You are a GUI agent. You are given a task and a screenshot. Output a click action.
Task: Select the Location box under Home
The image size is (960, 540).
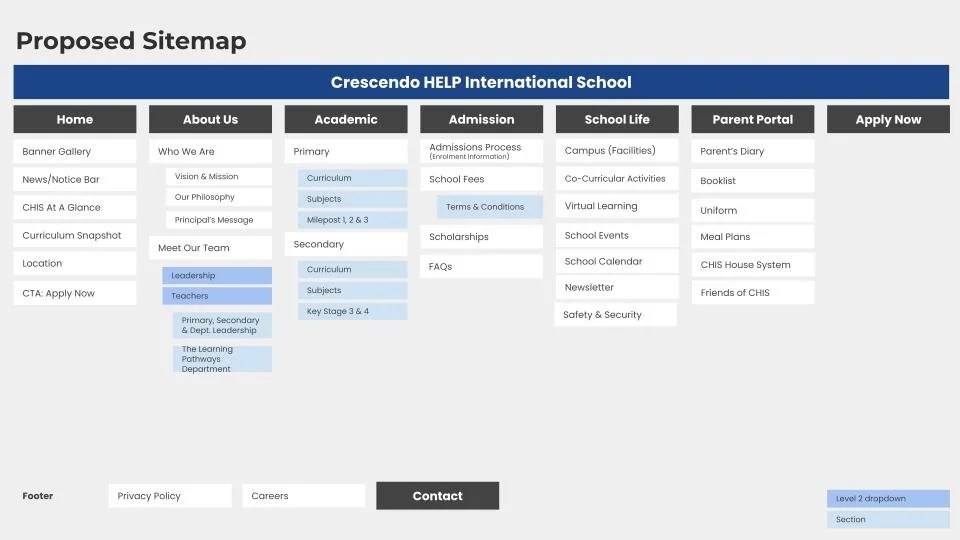[x=75, y=263]
